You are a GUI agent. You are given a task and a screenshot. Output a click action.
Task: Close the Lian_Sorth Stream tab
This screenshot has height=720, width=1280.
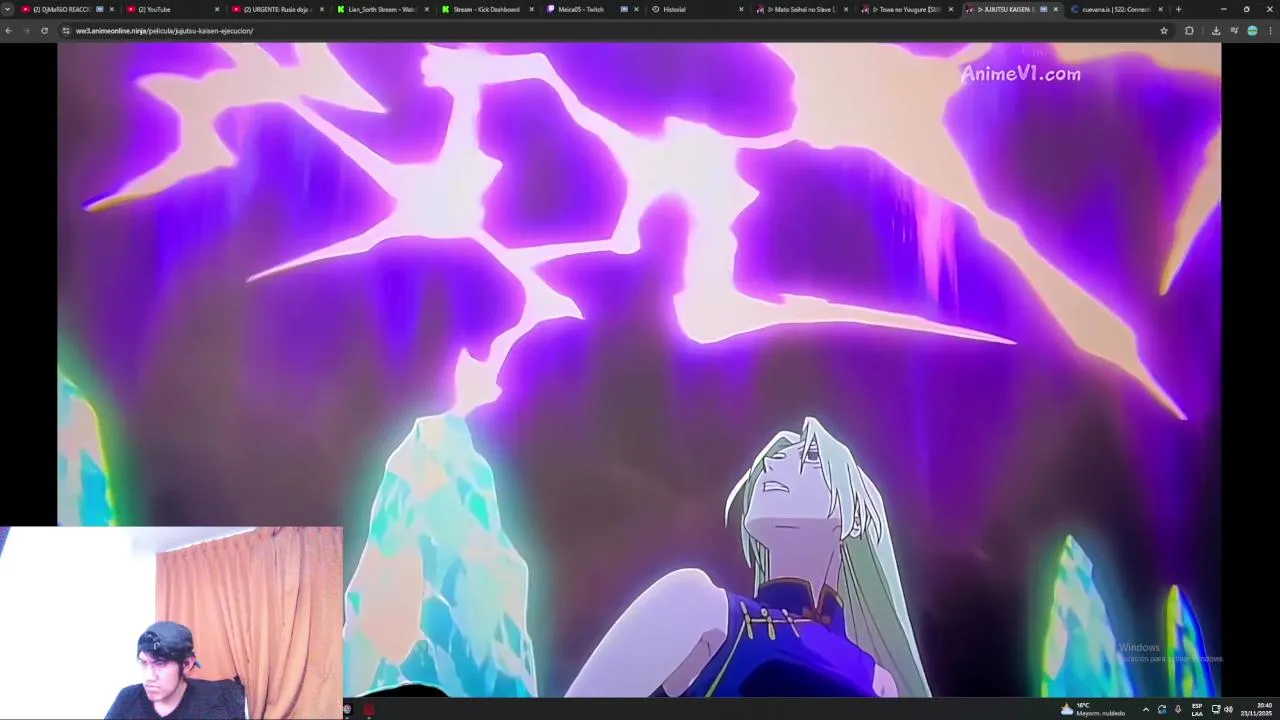pos(426,9)
